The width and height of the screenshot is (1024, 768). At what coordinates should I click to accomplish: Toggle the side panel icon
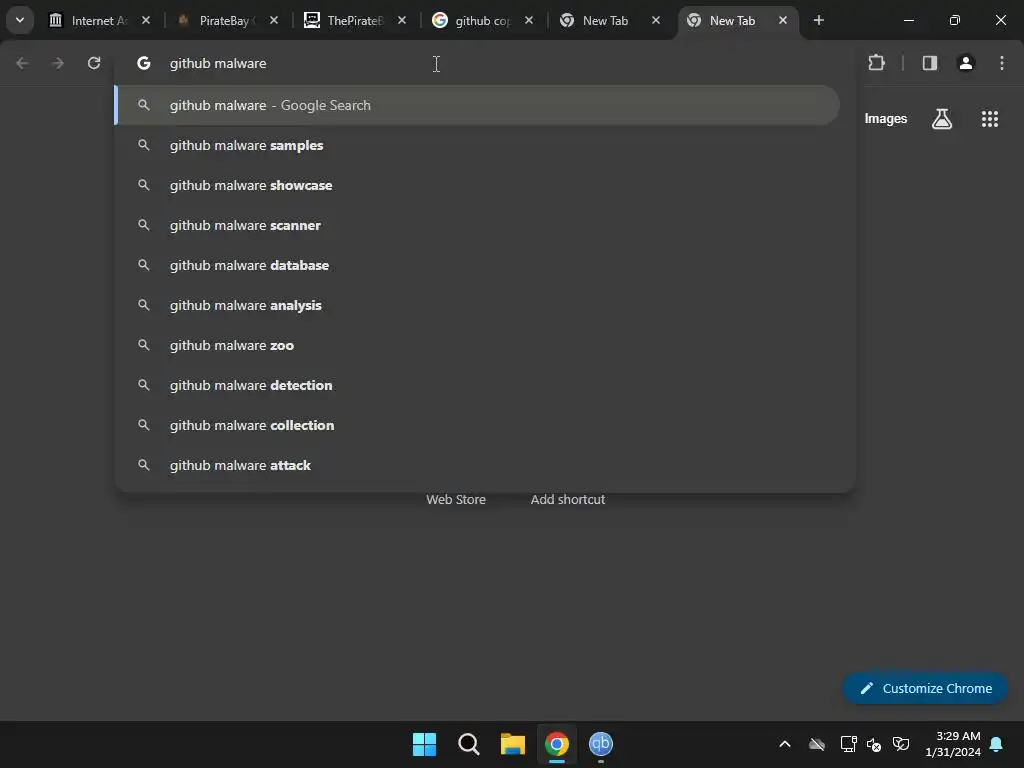[929, 63]
